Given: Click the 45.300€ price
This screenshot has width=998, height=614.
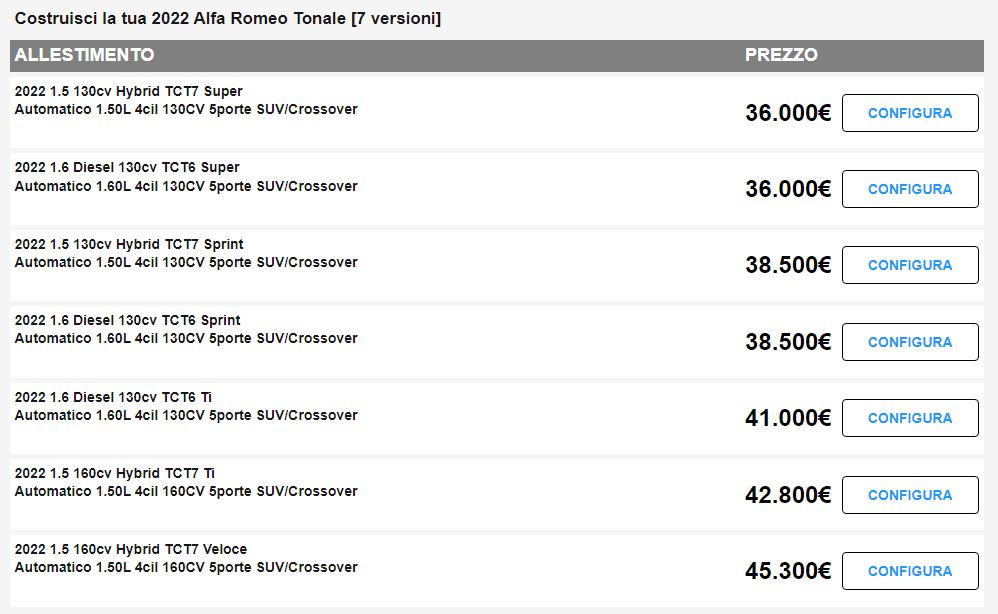Looking at the screenshot, I should [787, 571].
